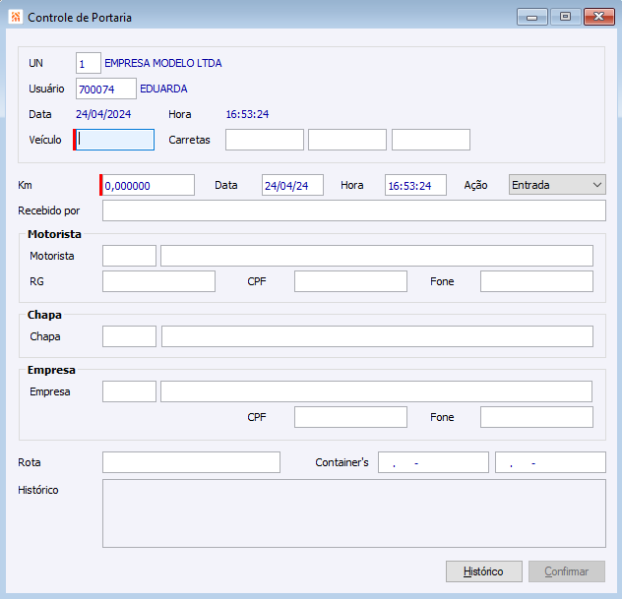Click the second Container's field

pos(550,462)
